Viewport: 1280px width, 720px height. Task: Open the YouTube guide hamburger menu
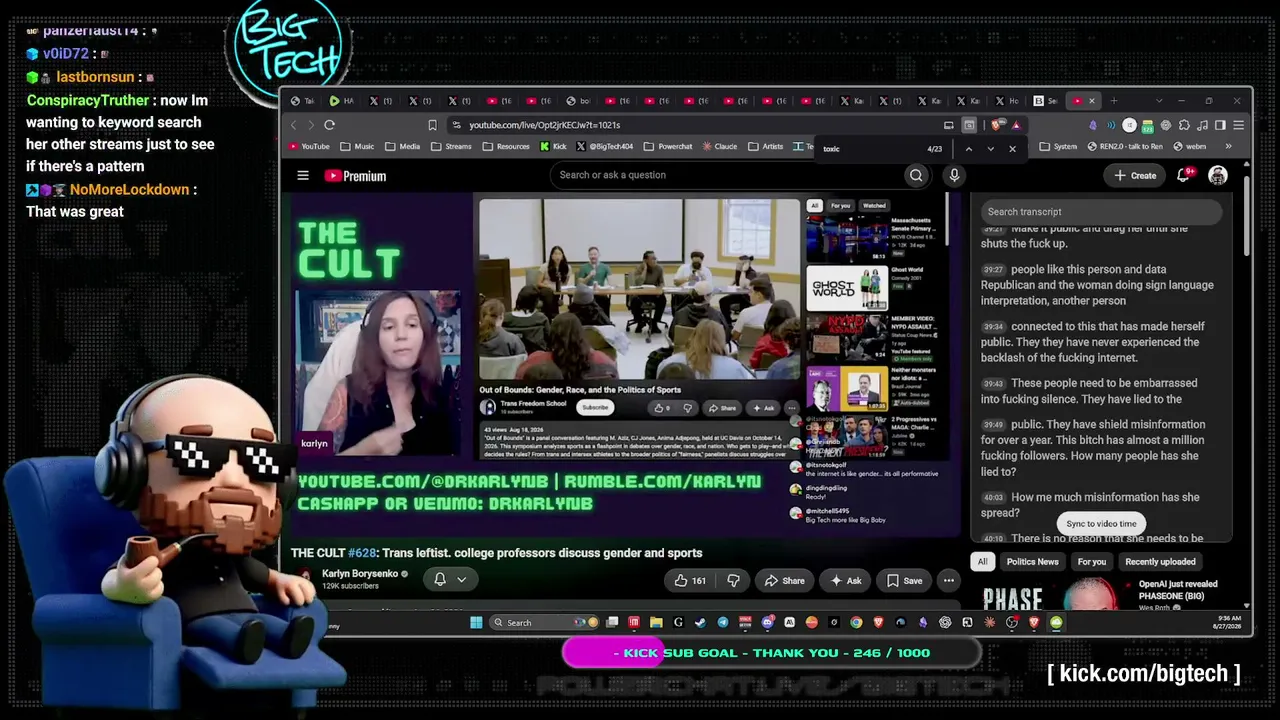[303, 176]
